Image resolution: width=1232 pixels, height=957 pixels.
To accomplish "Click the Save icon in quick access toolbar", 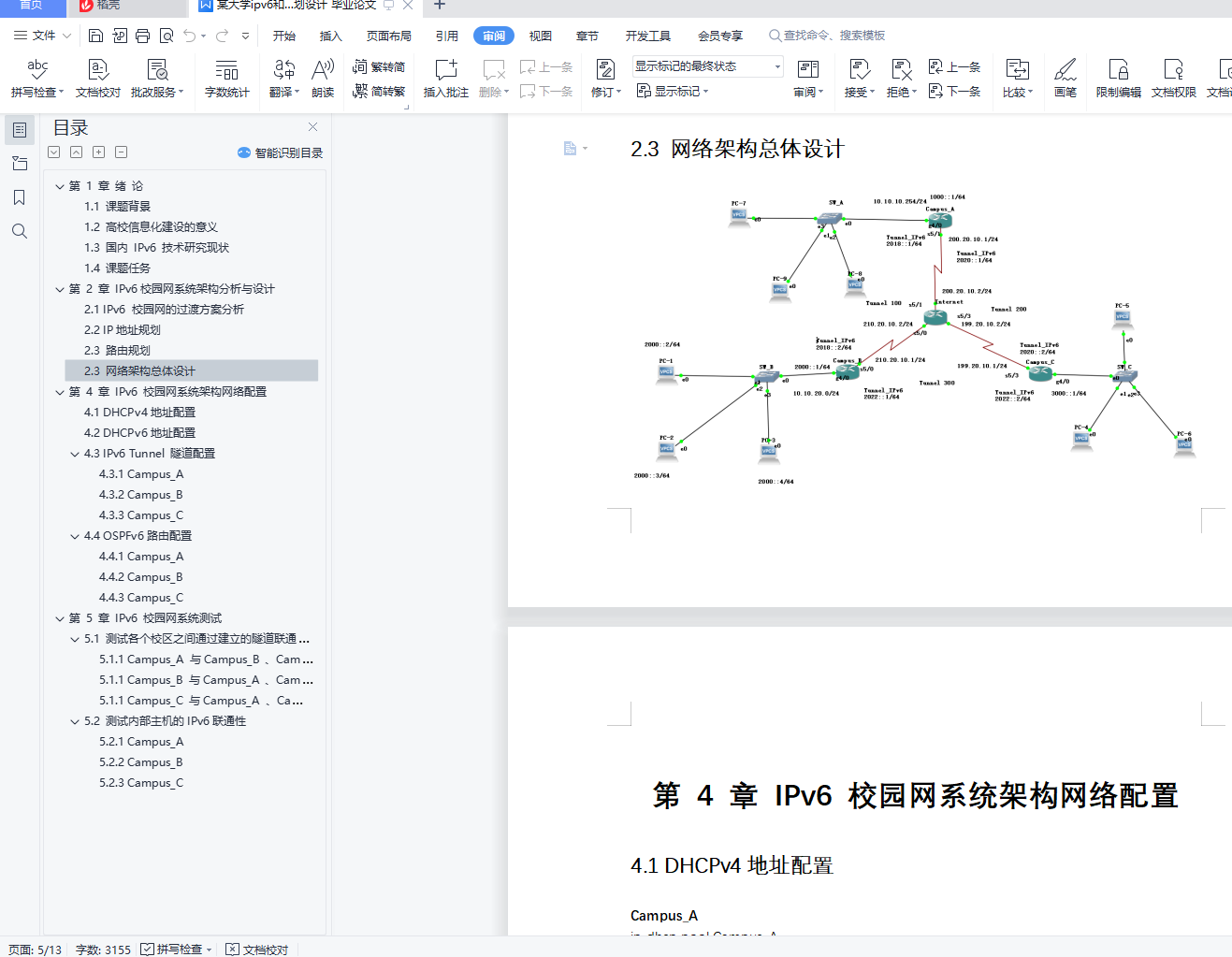I will [x=95, y=36].
